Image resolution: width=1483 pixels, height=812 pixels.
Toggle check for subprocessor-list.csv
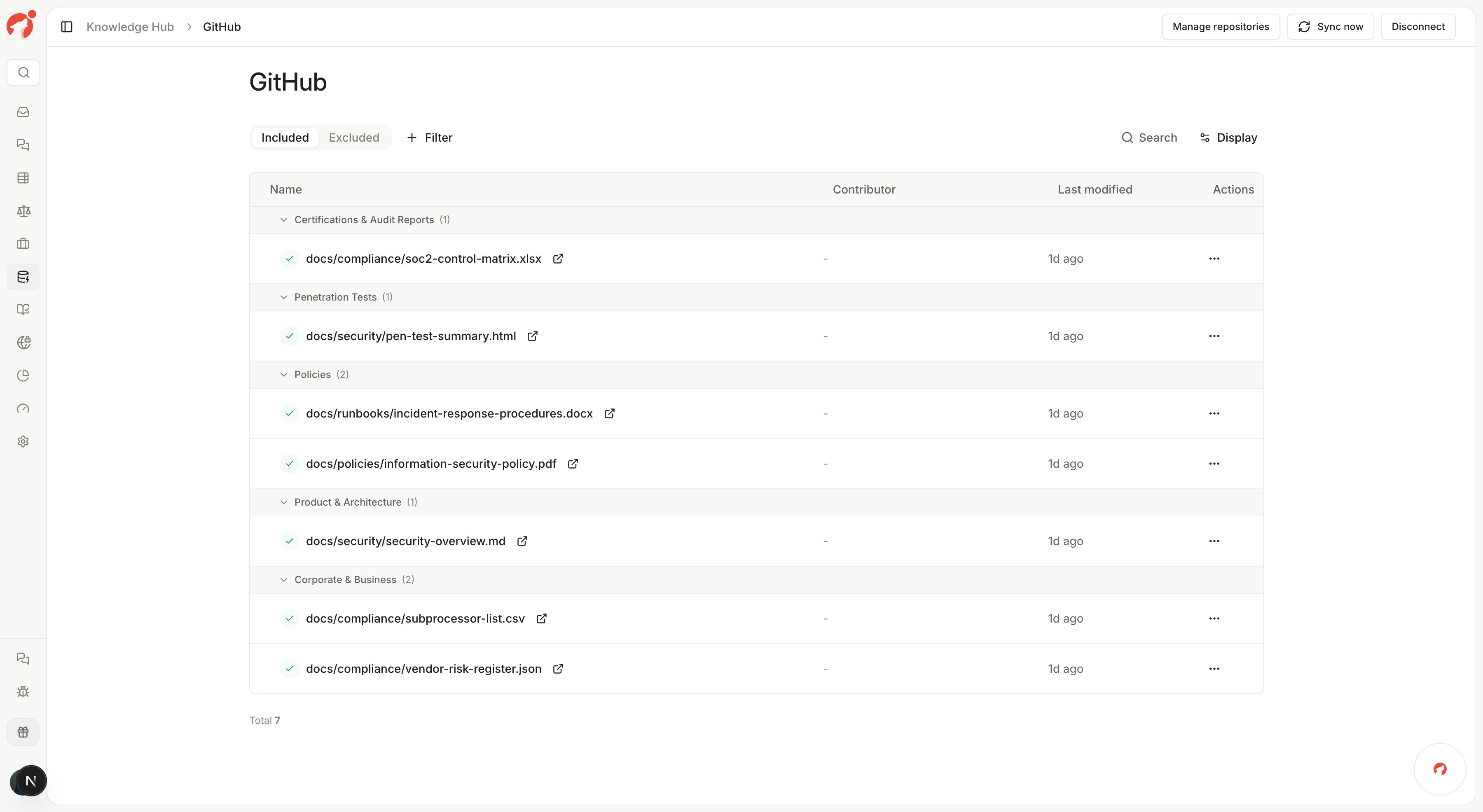point(290,618)
